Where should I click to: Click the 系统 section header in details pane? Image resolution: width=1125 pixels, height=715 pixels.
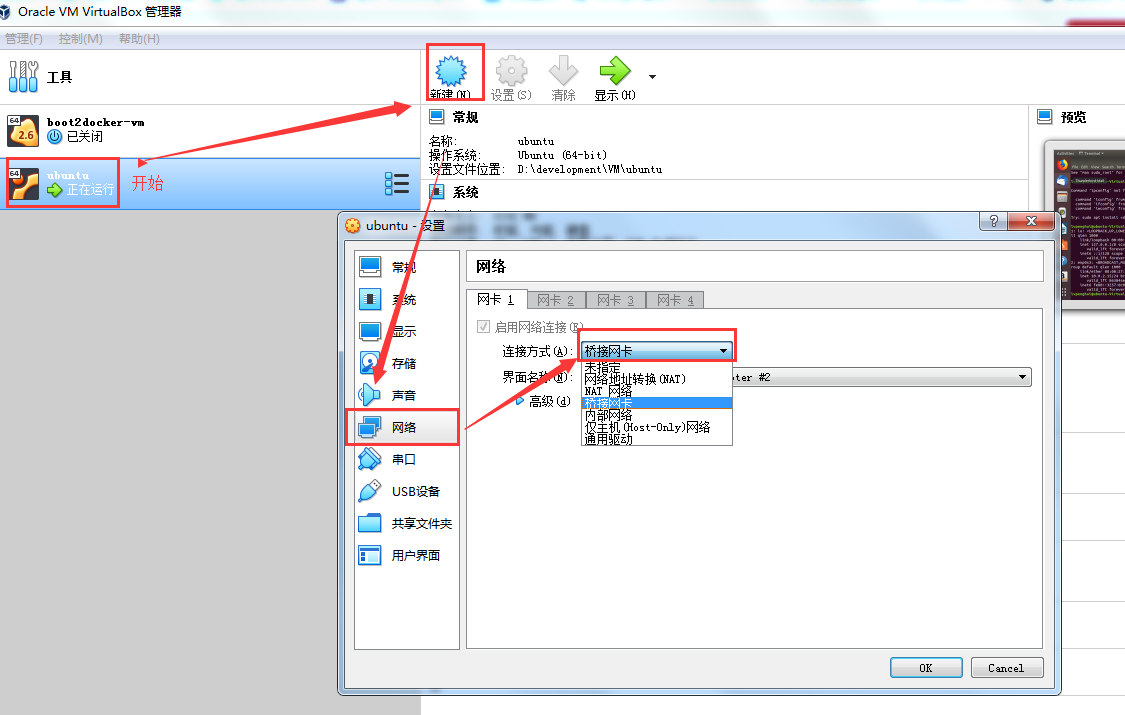pos(465,192)
